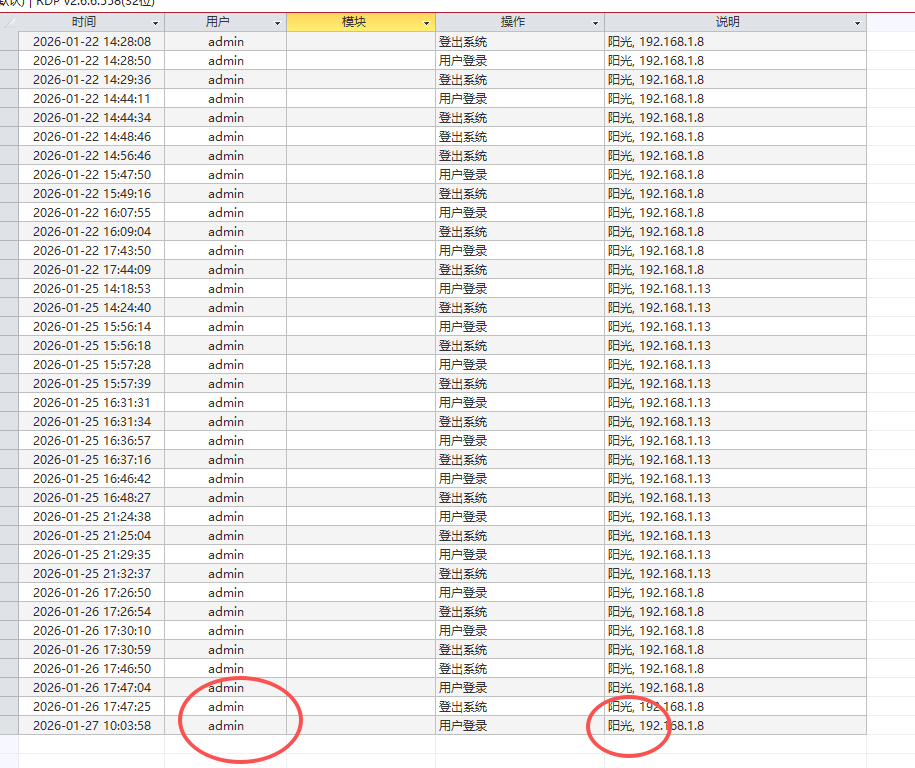Viewport: 915px width, 768px height.
Task: Click the admin cell in the 2026-01-26 17:26:50 row
Action: pos(226,593)
